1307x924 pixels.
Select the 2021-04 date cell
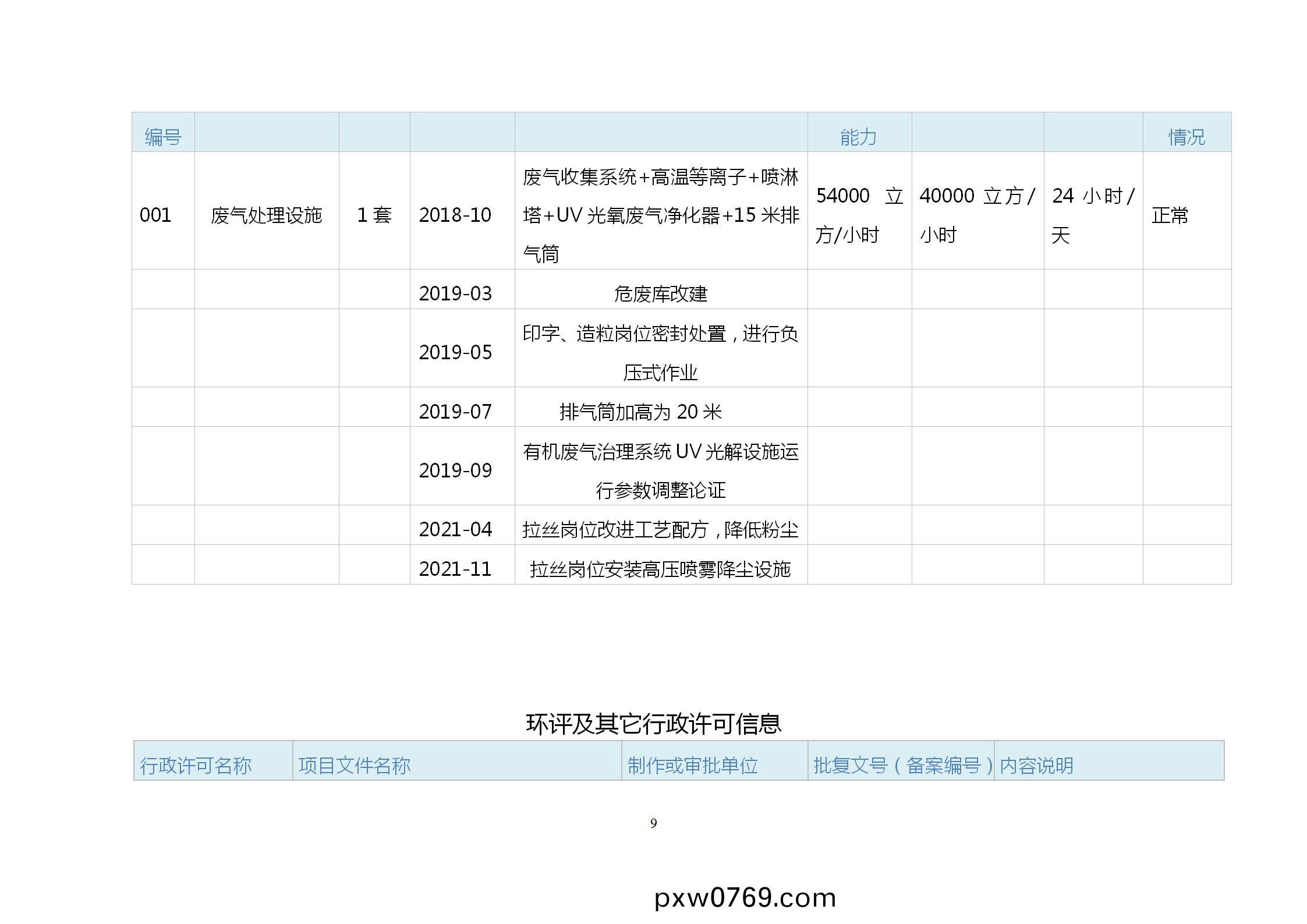(455, 529)
